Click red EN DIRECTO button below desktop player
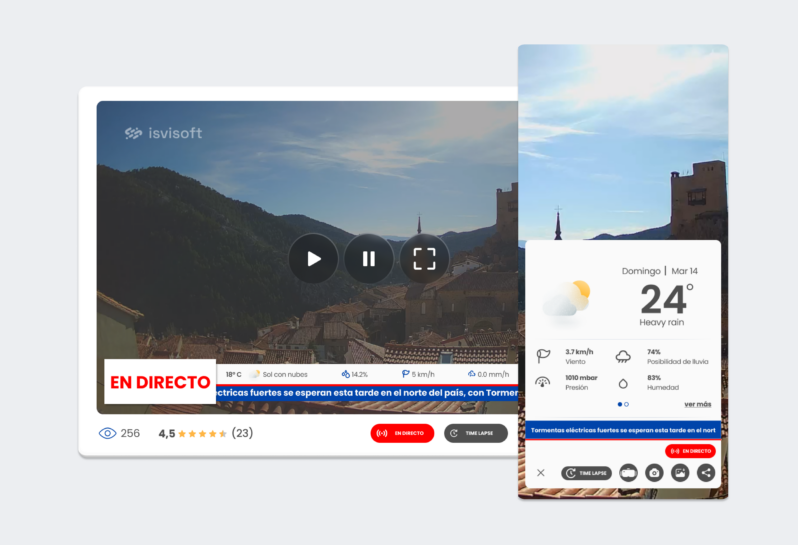798x545 pixels. [402, 433]
